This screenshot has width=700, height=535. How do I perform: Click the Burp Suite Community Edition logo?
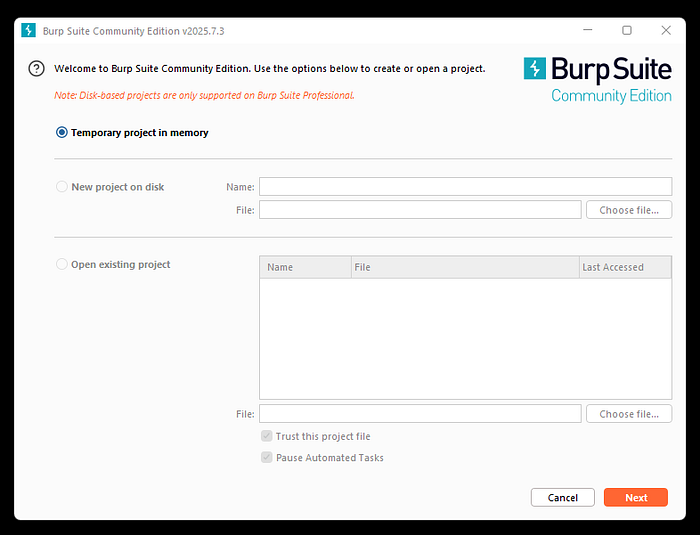(598, 80)
